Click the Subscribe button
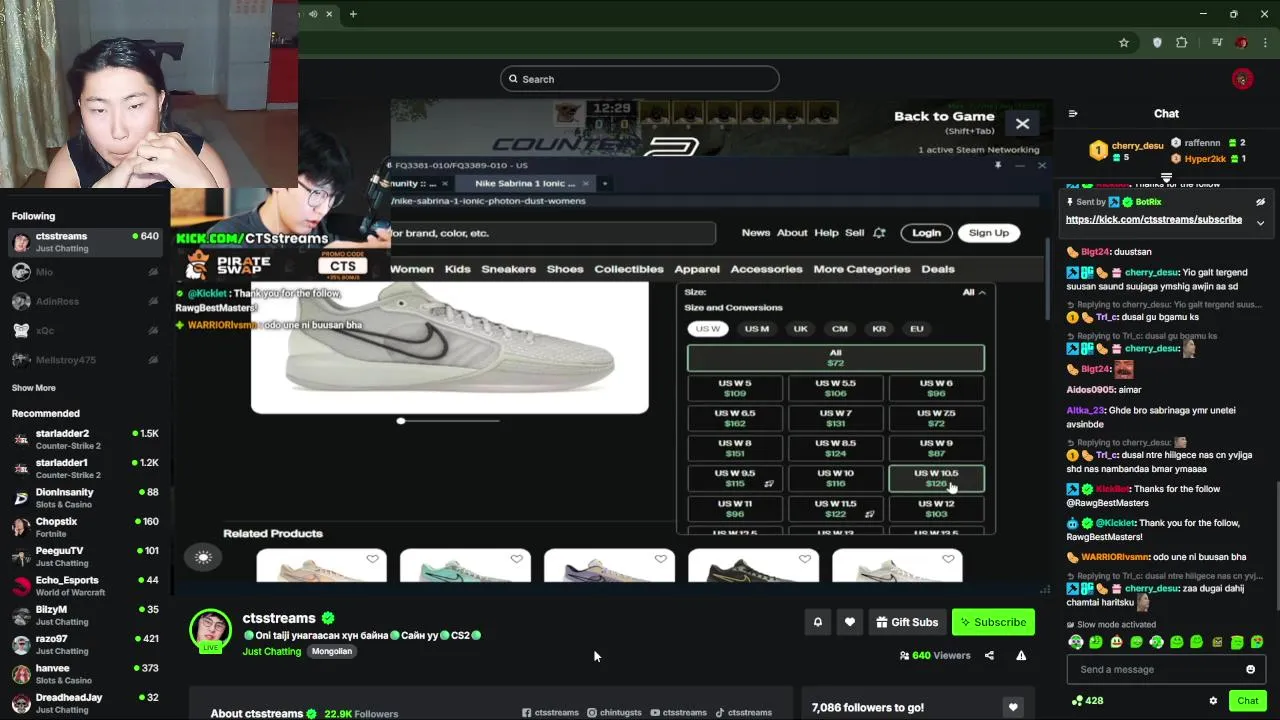 click(x=993, y=622)
